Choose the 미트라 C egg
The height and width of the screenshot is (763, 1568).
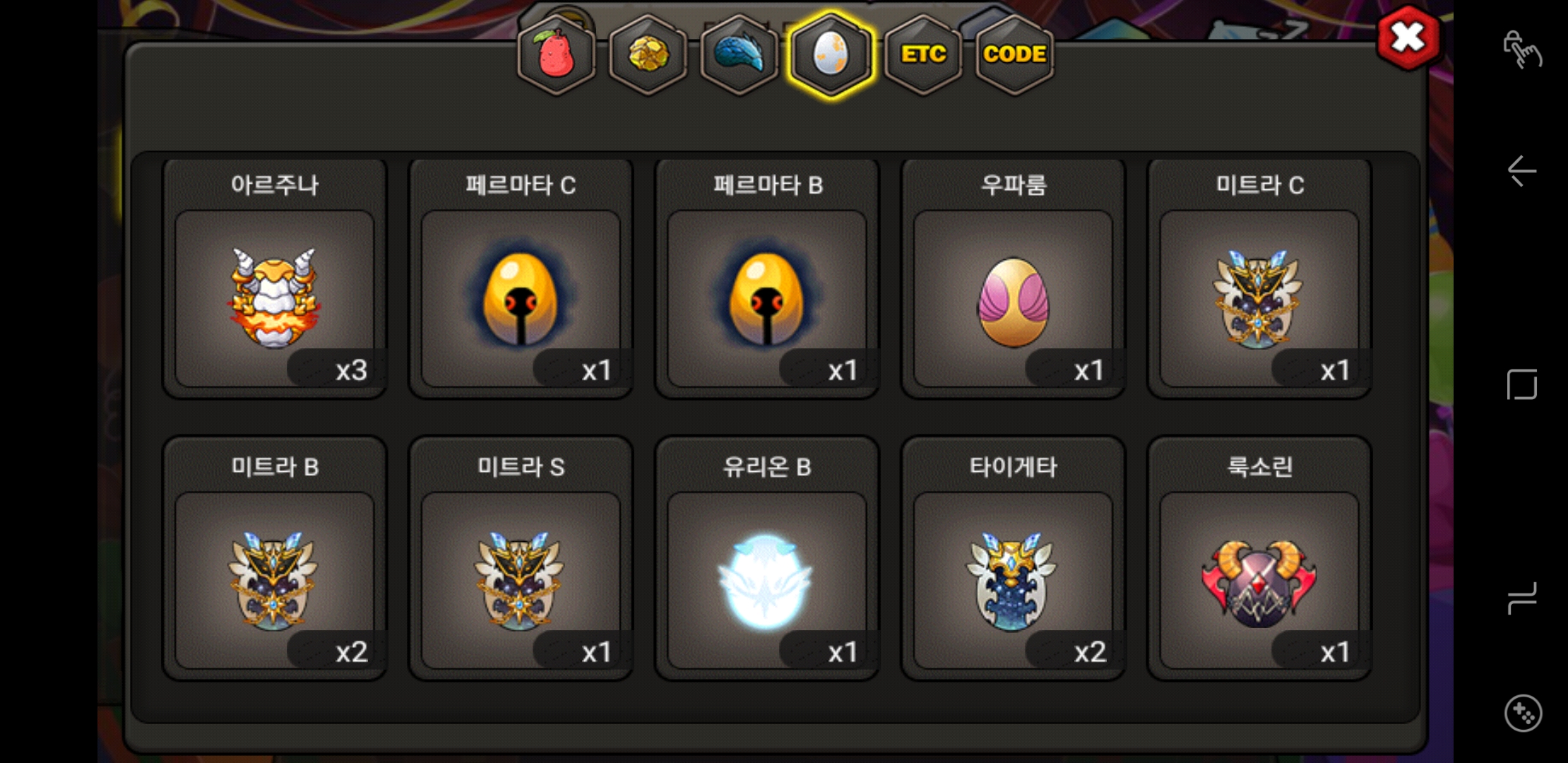[1259, 278]
